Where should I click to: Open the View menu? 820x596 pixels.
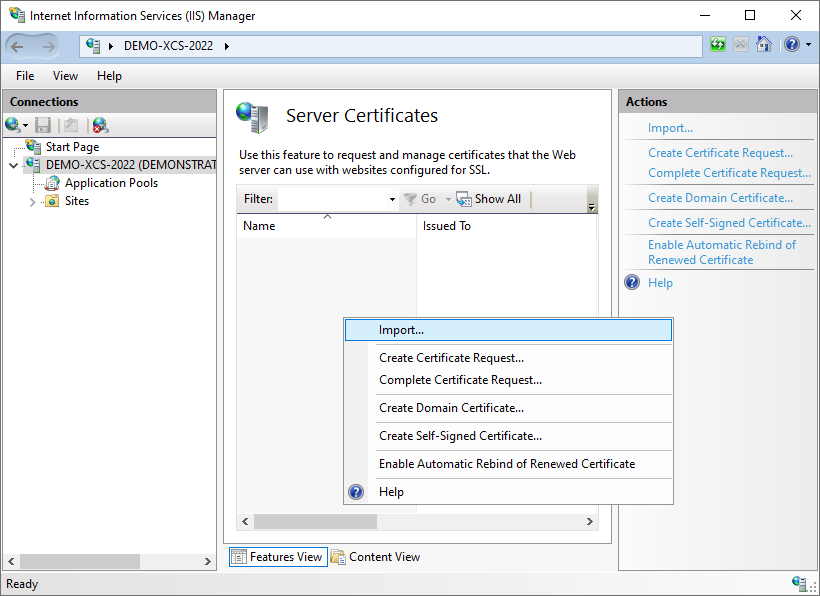[x=65, y=76]
